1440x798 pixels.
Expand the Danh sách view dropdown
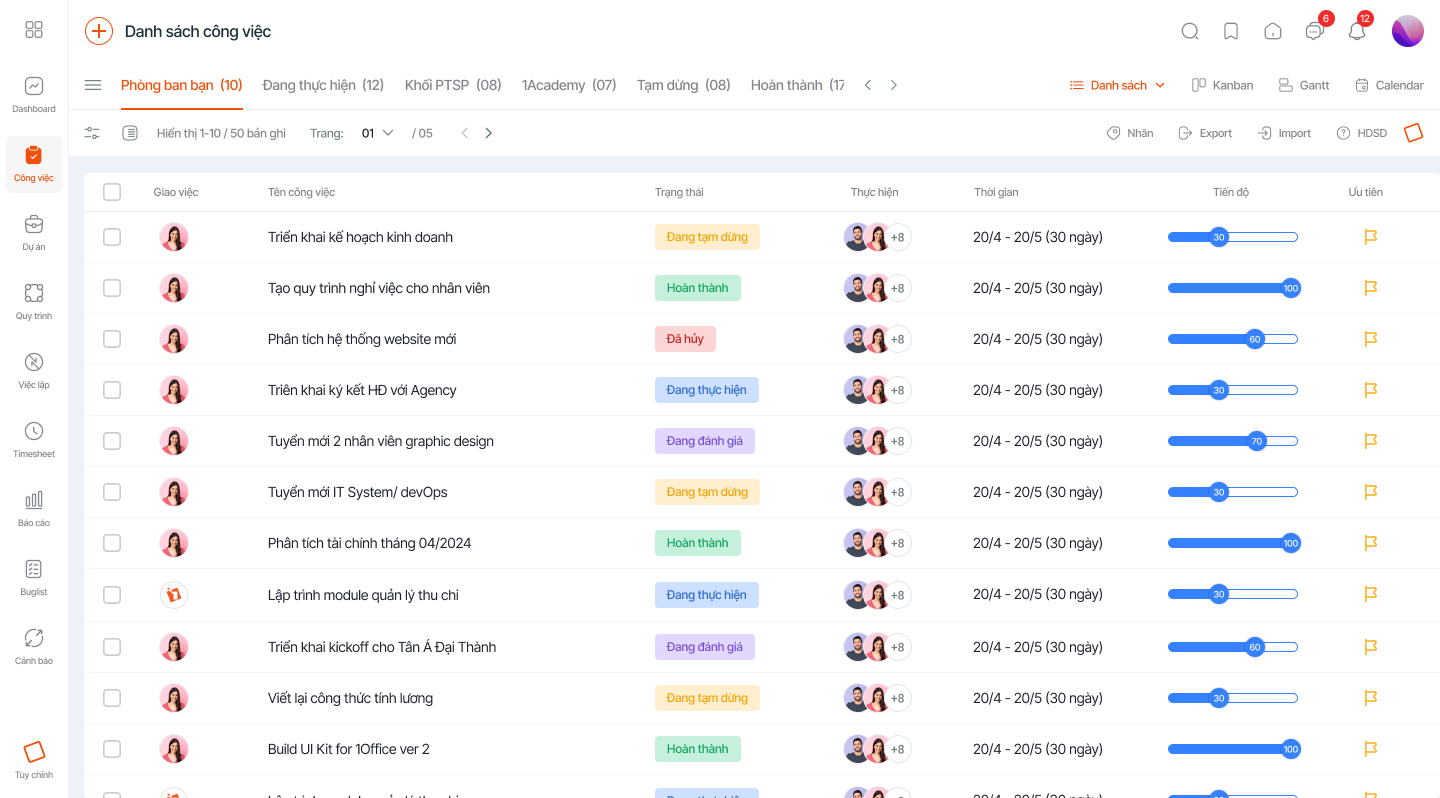coord(1118,85)
